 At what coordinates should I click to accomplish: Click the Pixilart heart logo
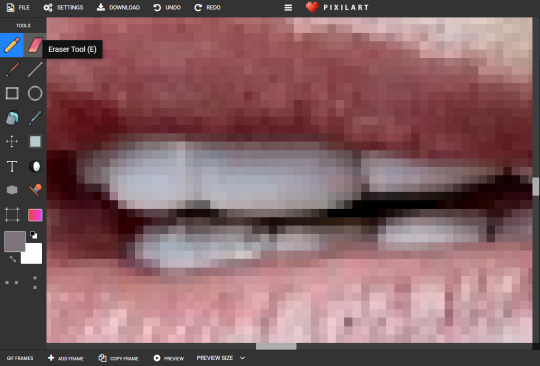312,7
